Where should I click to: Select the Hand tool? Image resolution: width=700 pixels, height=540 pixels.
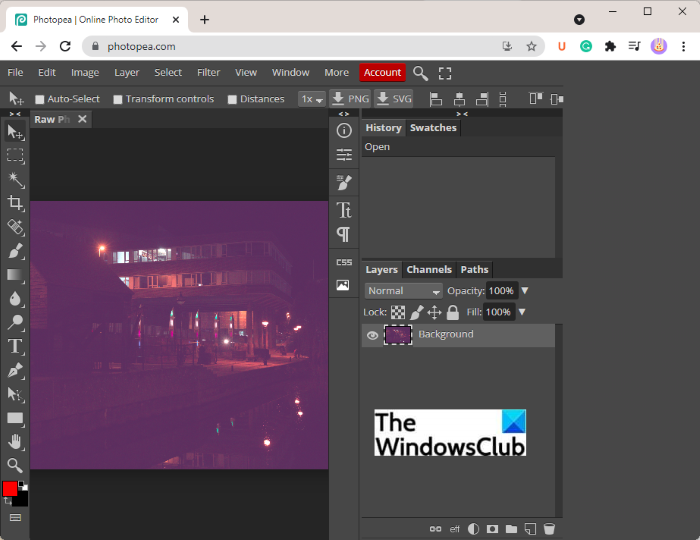[15, 441]
